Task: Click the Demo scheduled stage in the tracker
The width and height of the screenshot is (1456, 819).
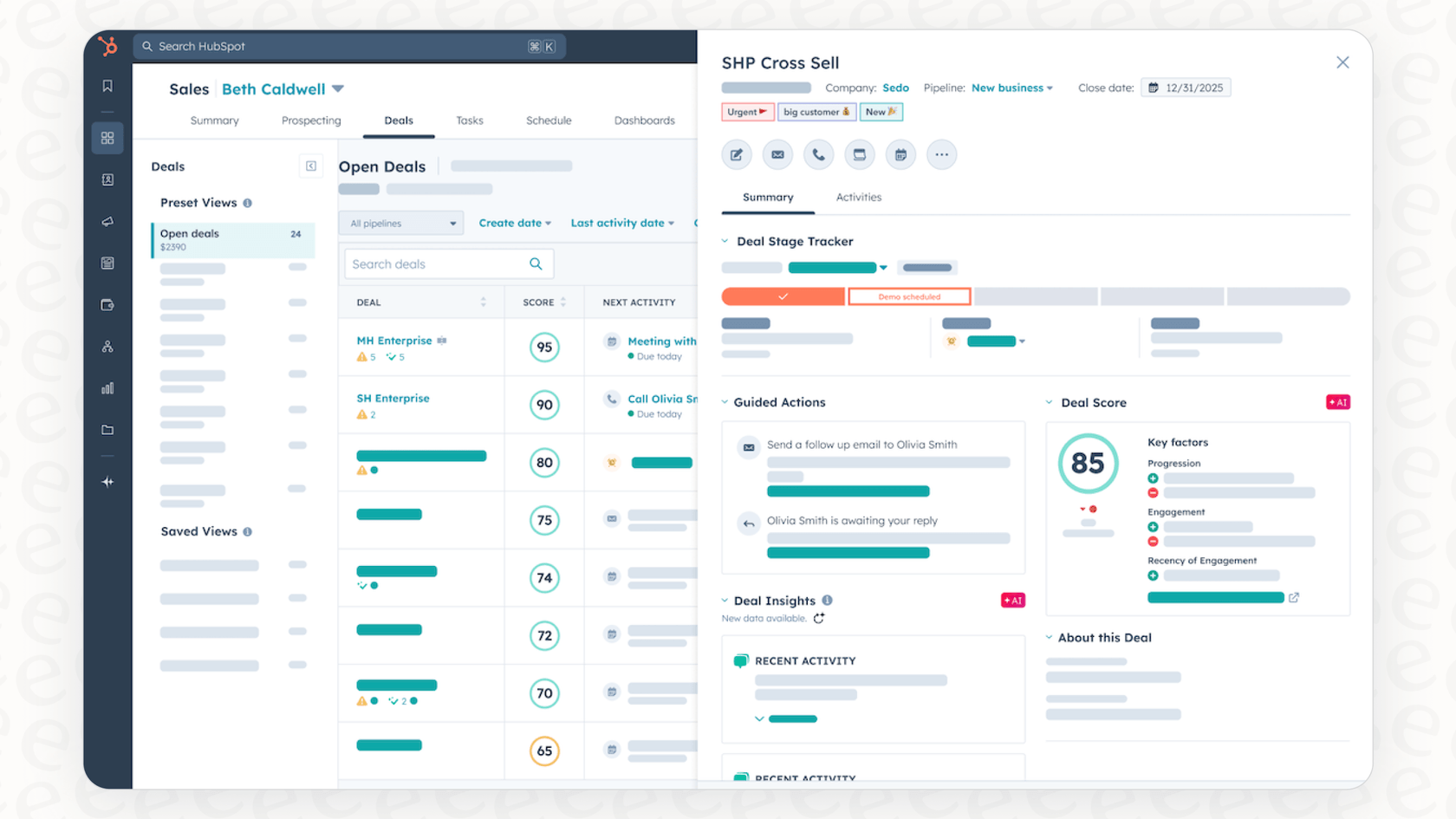Action: coord(909,296)
